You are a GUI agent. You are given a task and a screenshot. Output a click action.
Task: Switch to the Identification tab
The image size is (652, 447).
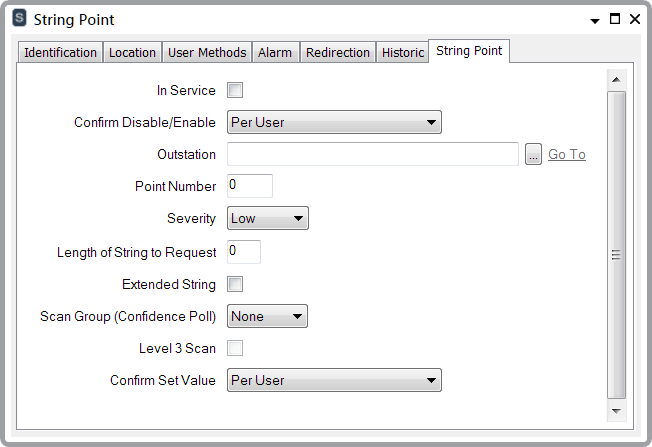(x=61, y=53)
